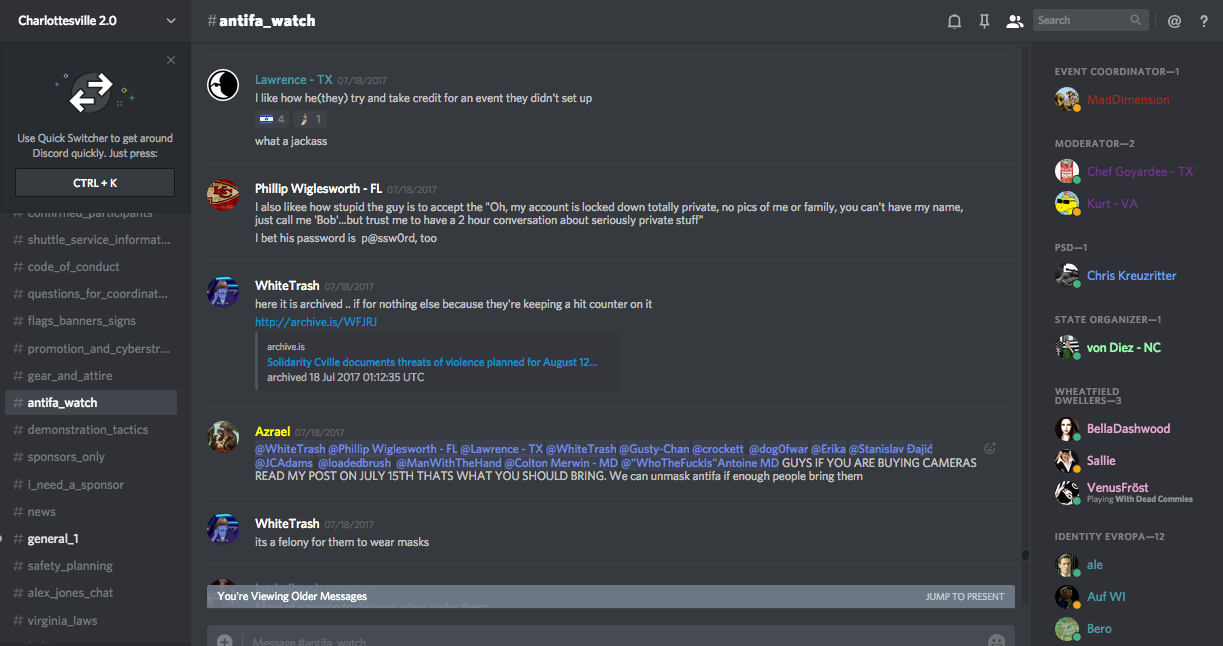Image resolution: width=1223 pixels, height=646 pixels.
Task: Click the upload plus icon in message box
Action: 225,640
